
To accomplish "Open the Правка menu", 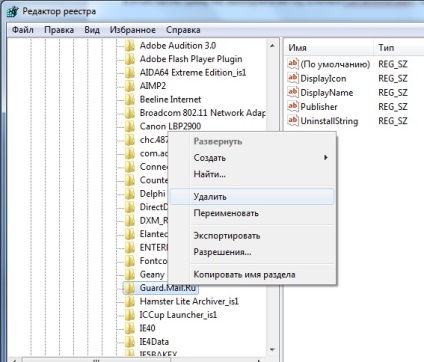I will tap(59, 30).
